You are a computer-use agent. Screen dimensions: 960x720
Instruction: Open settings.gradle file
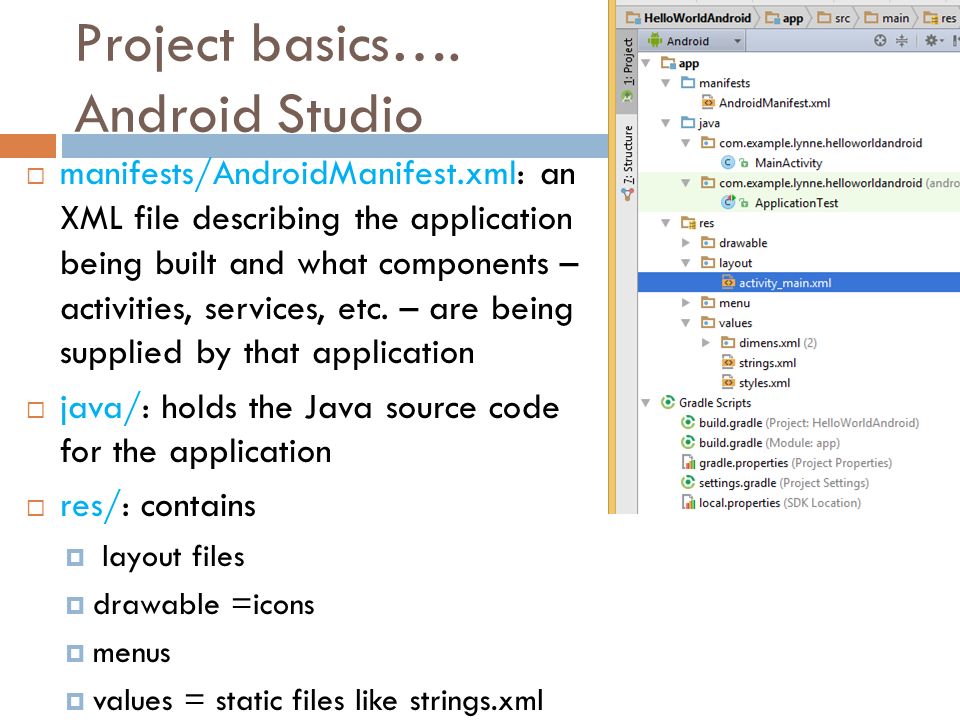784,482
